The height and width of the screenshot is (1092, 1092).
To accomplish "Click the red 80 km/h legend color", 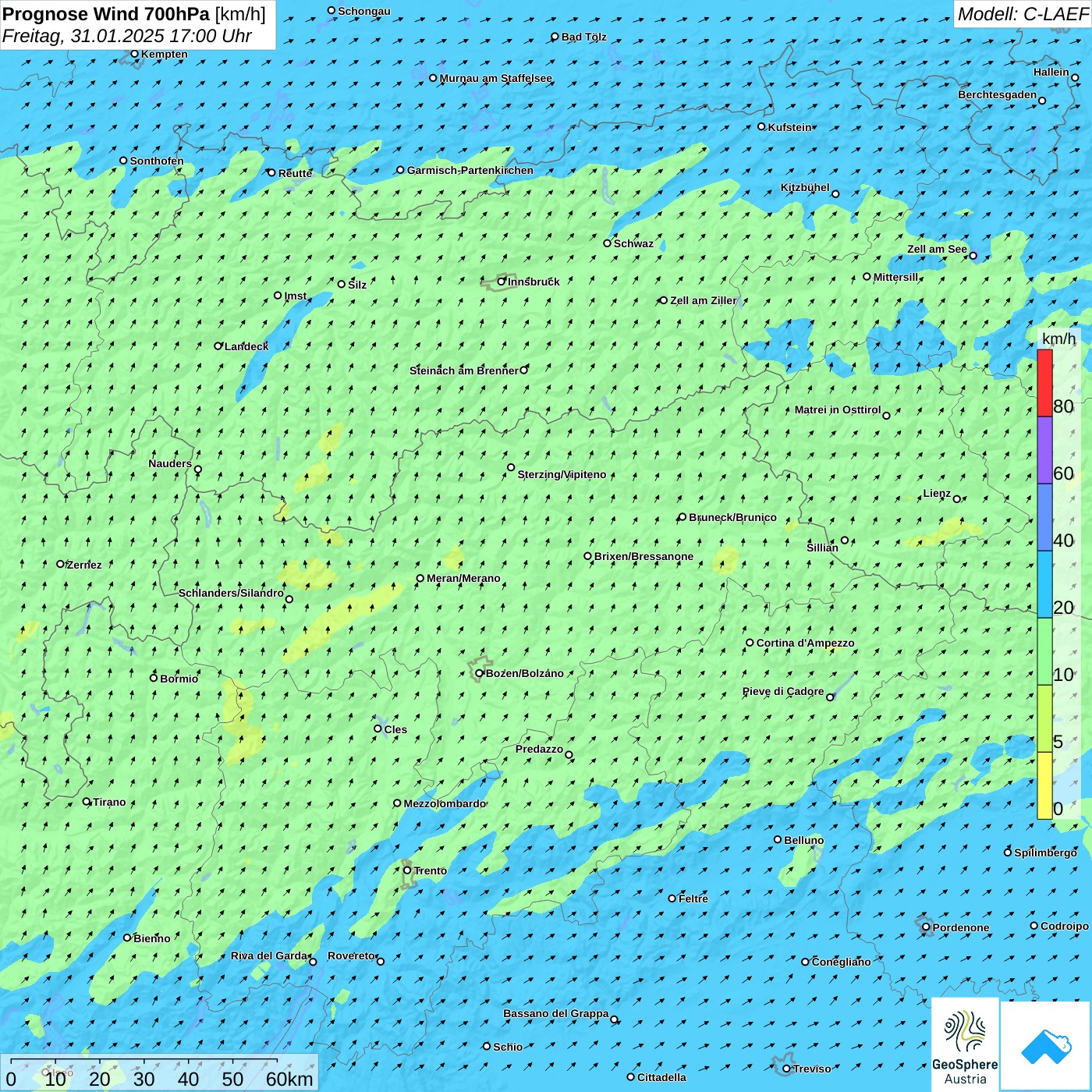I will coord(1044,383).
